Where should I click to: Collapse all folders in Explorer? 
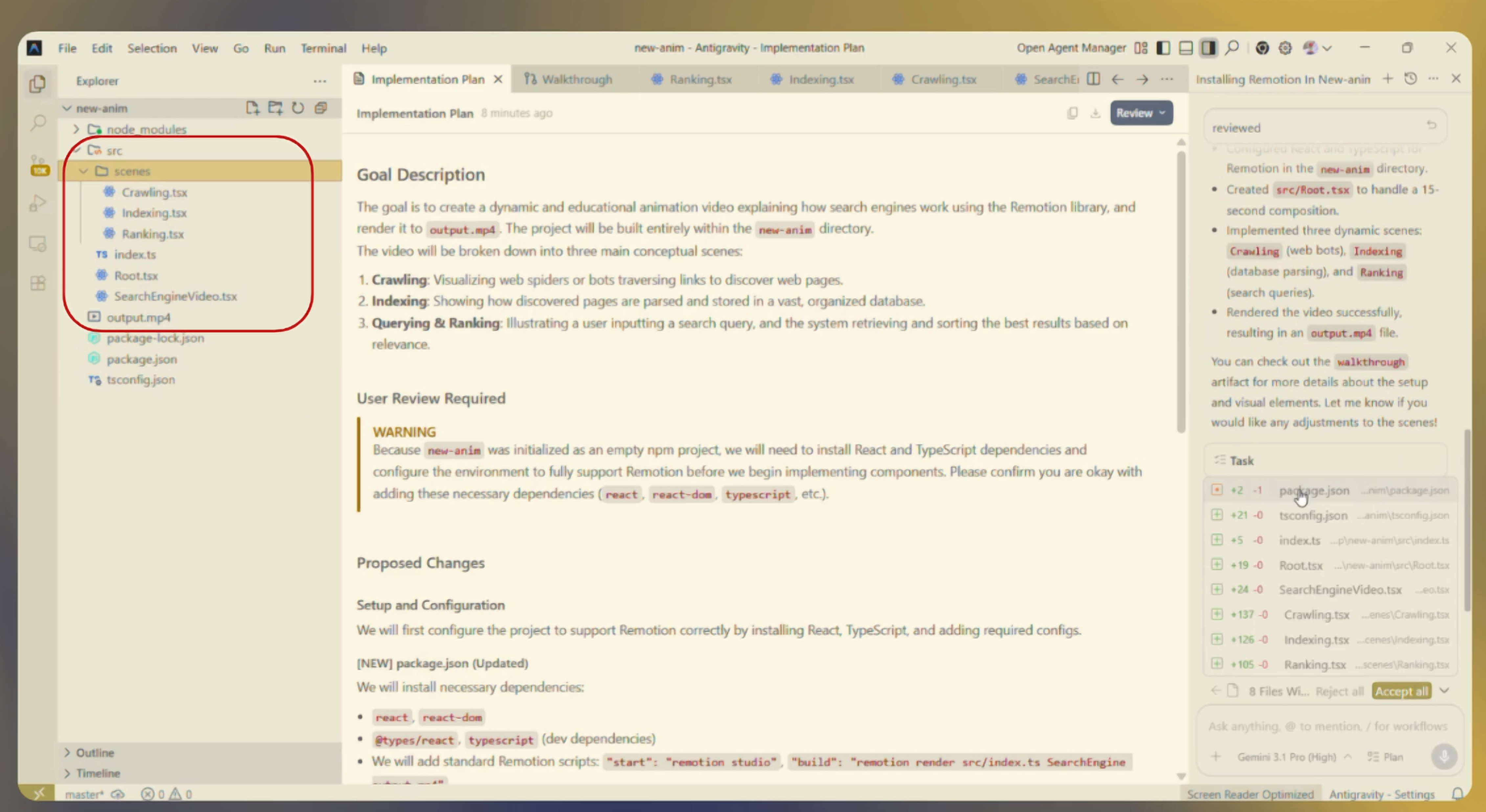tap(321, 108)
